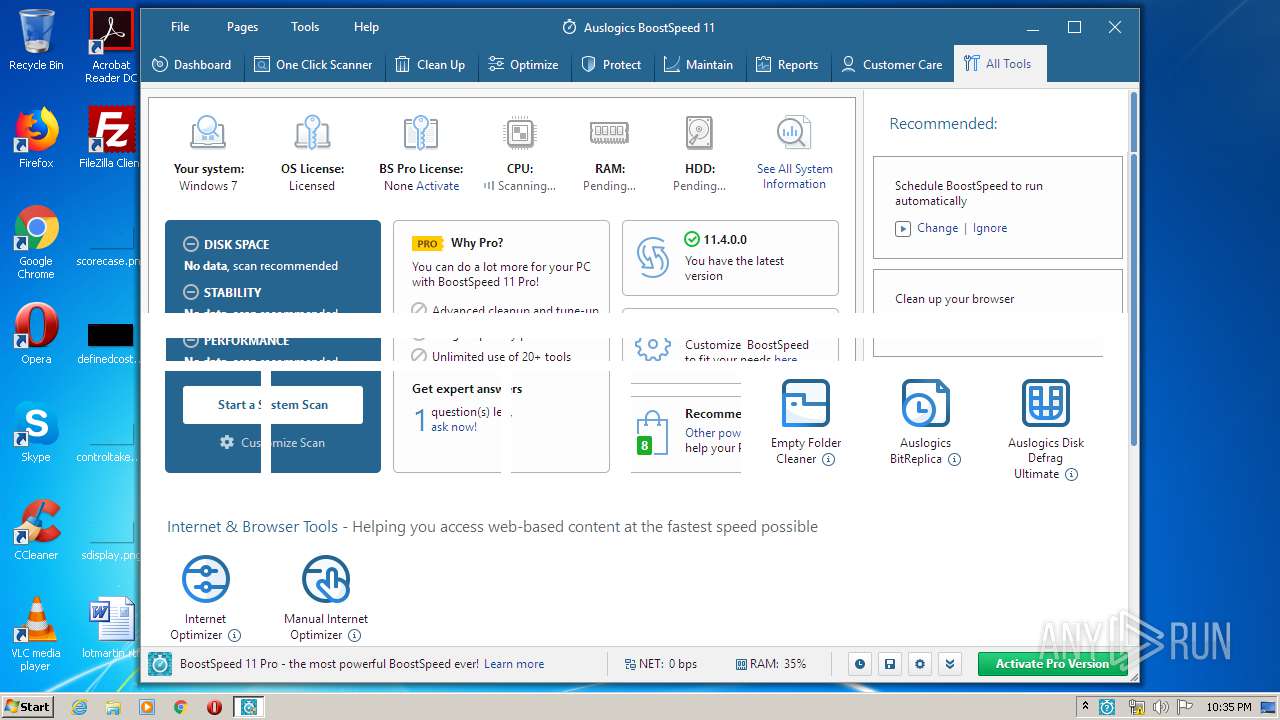Click Customize Scan
This screenshot has width=1280, height=720.
point(273,442)
